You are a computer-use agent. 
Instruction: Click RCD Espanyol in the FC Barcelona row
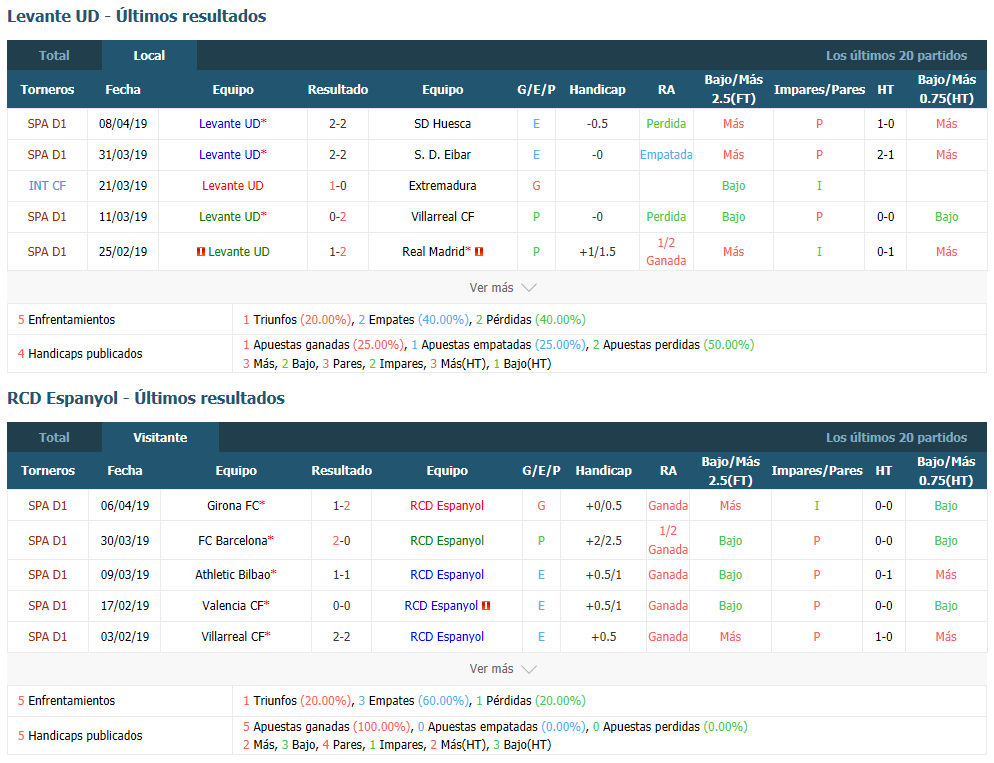coord(447,541)
